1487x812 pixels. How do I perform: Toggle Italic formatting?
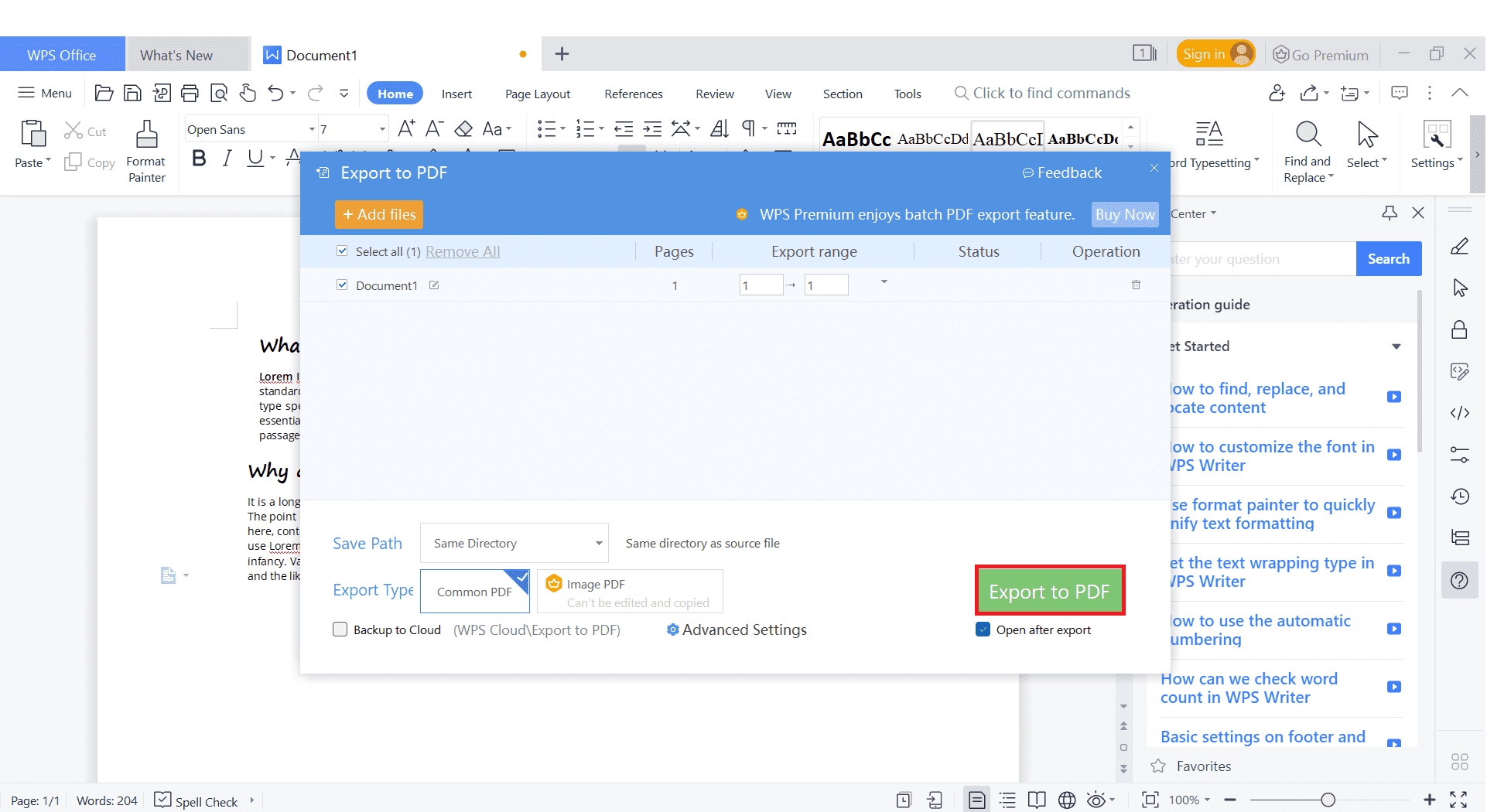click(227, 159)
